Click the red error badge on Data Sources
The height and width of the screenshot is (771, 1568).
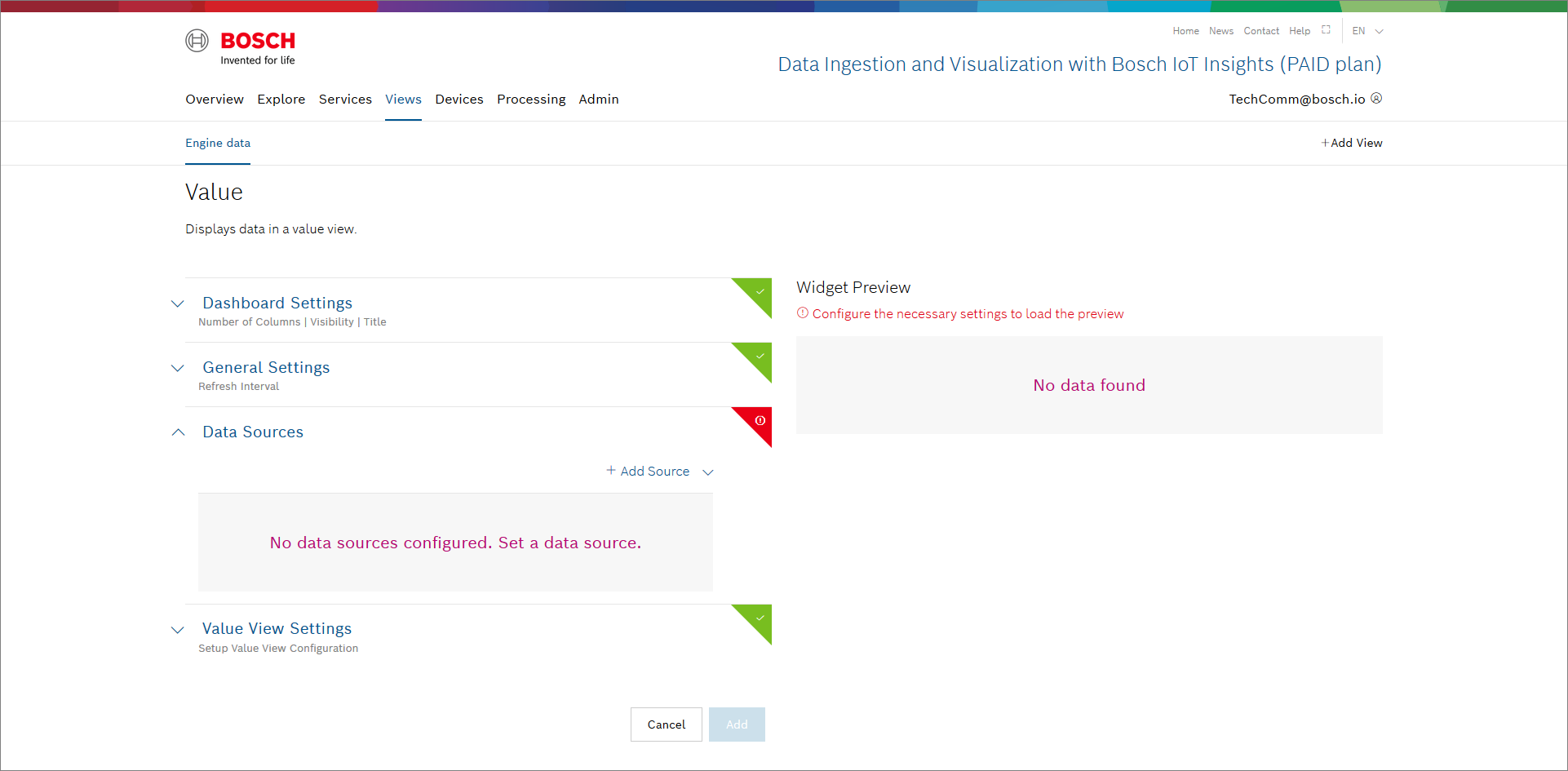760,420
